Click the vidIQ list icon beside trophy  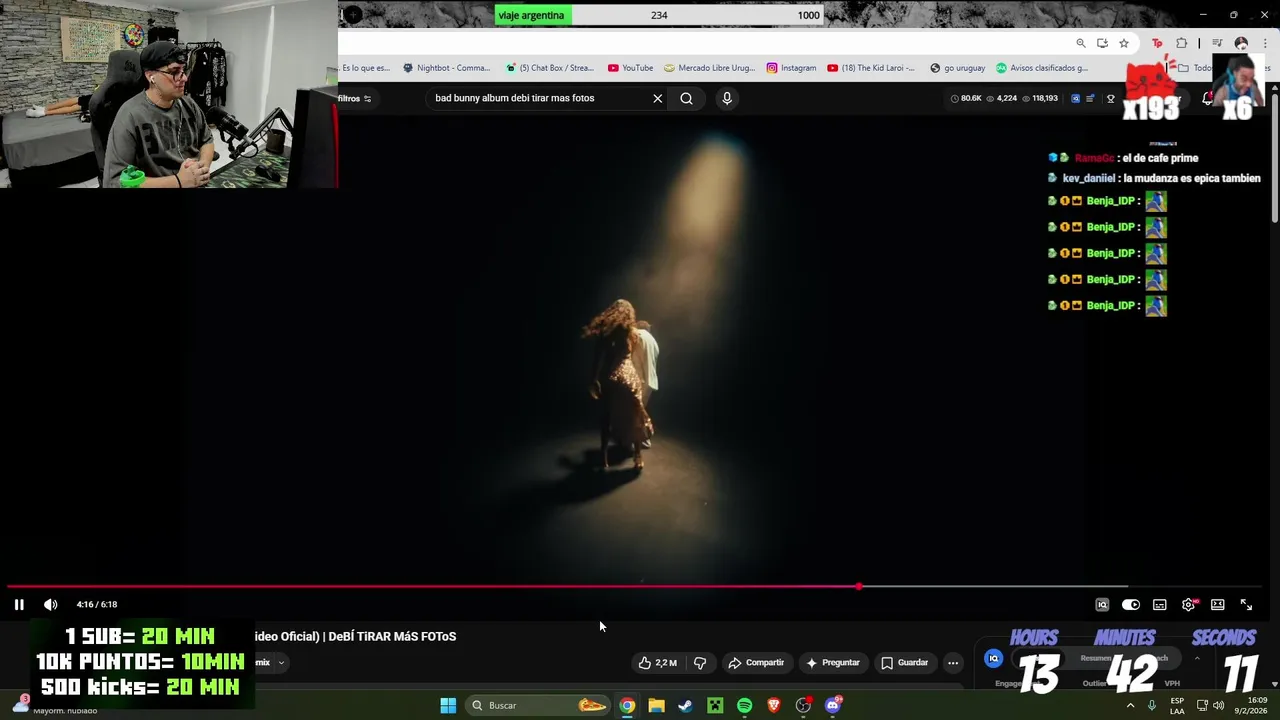[x=1090, y=98]
